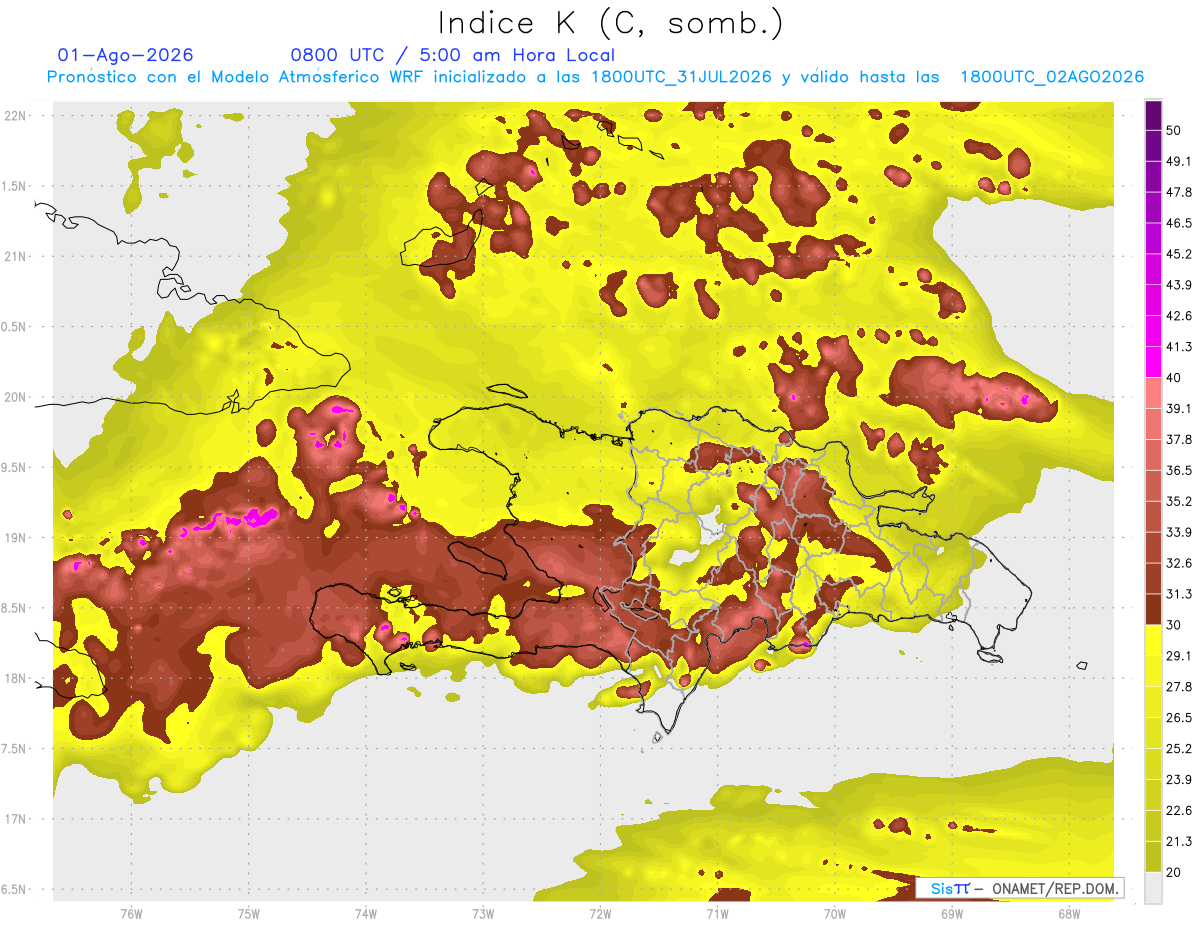
Task: Click the colorbar value "25.2"
Action: coord(1178,748)
